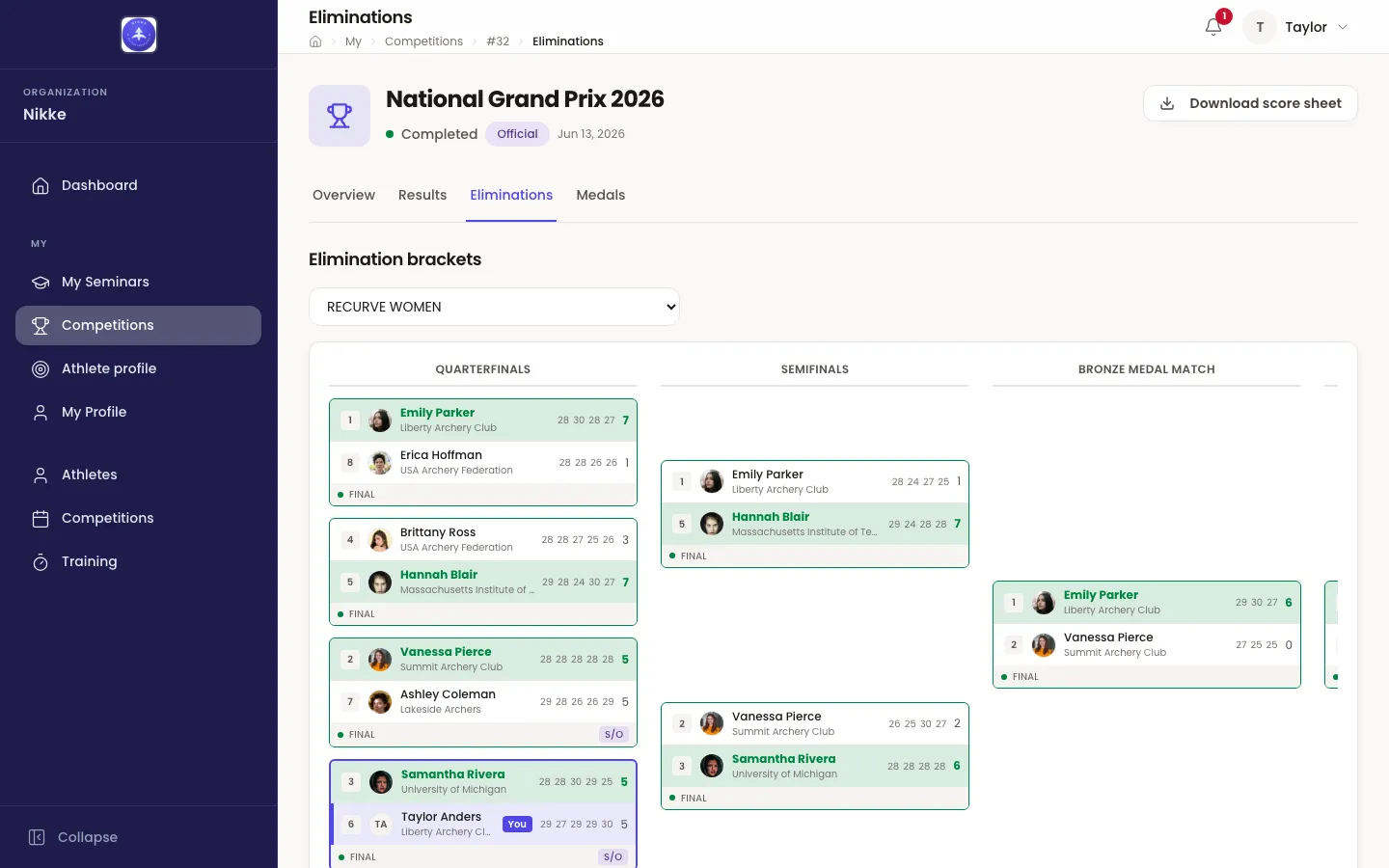The width and height of the screenshot is (1389, 868).
Task: Open the #32 breadcrumb link
Action: tap(498, 41)
